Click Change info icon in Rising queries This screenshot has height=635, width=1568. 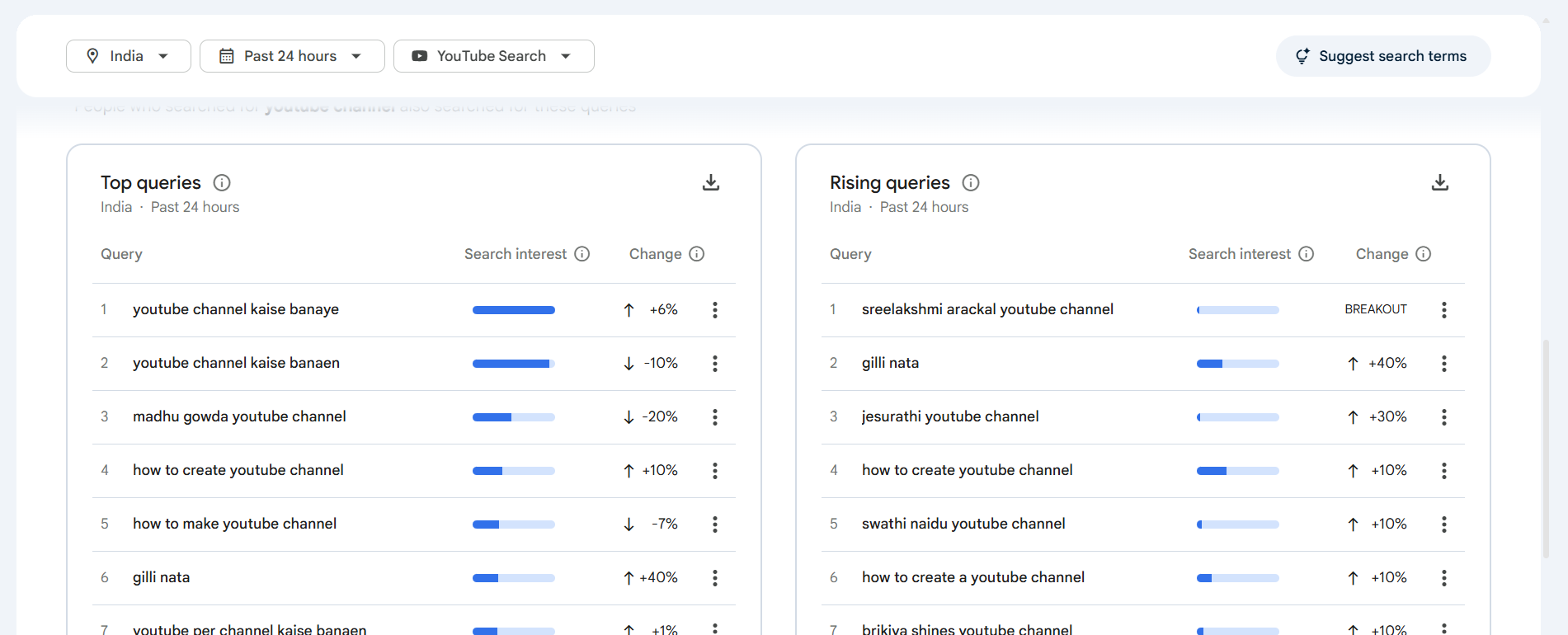point(1424,254)
